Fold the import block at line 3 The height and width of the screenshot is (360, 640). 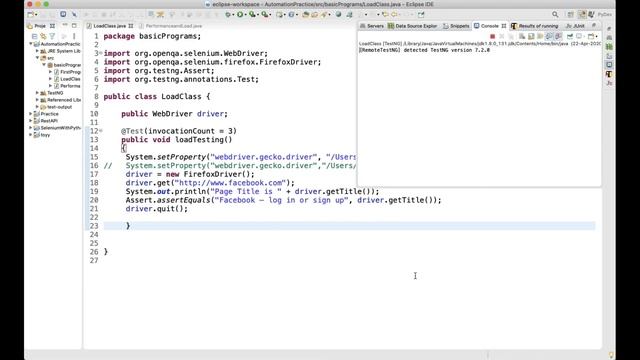click(x=101, y=53)
